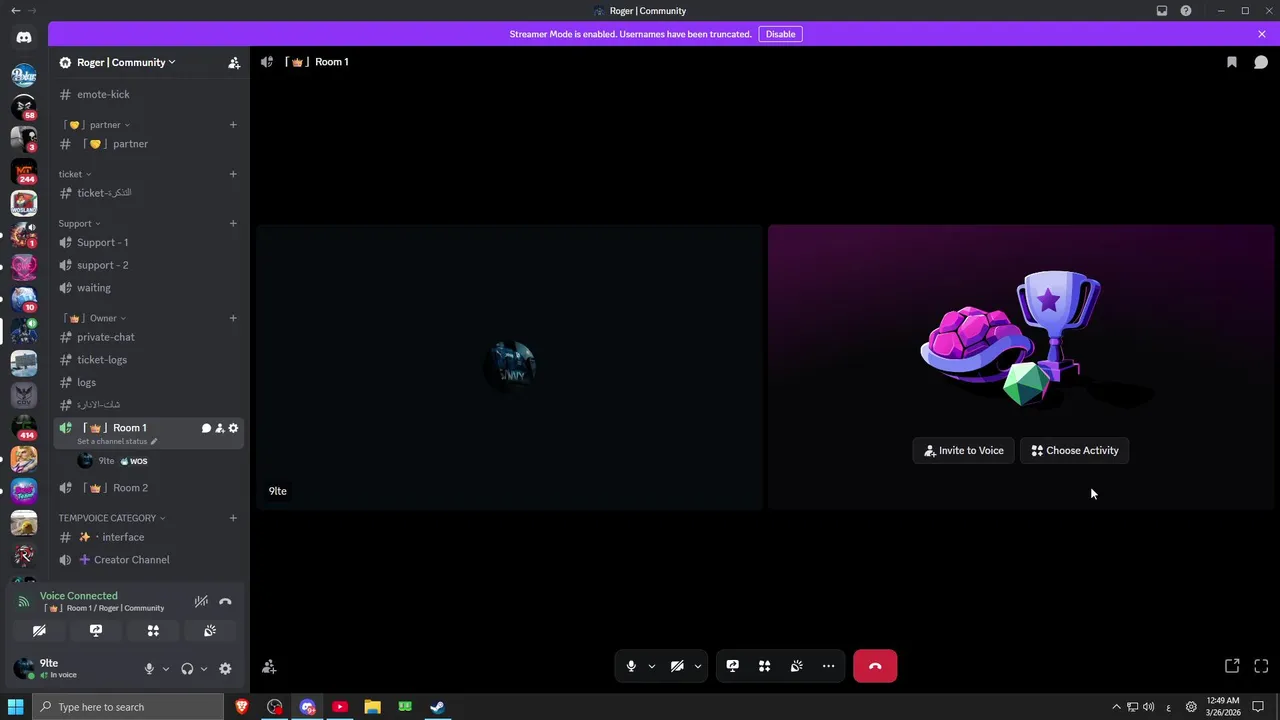Dismiss the Streamer Mode banner
The width and height of the screenshot is (1280, 720).
[1262, 34]
